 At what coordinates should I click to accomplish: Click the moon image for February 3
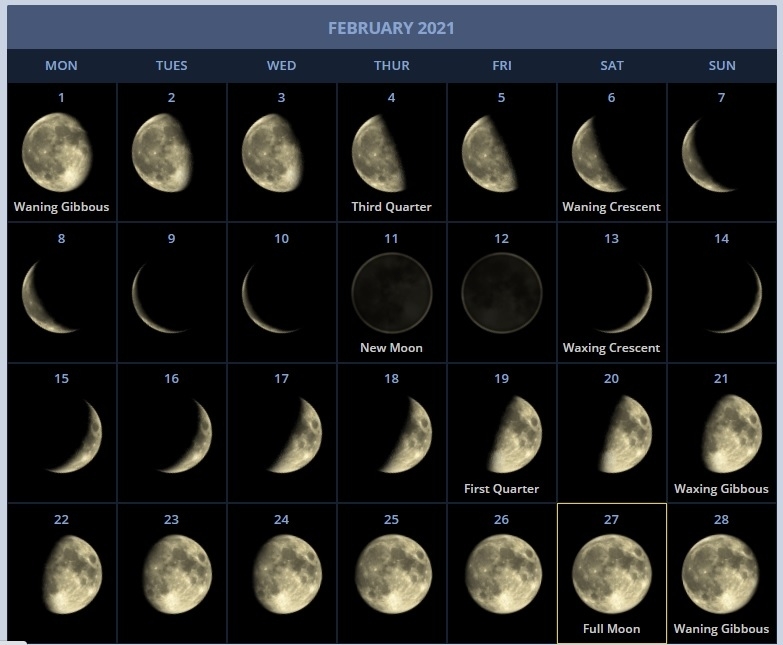click(272, 153)
